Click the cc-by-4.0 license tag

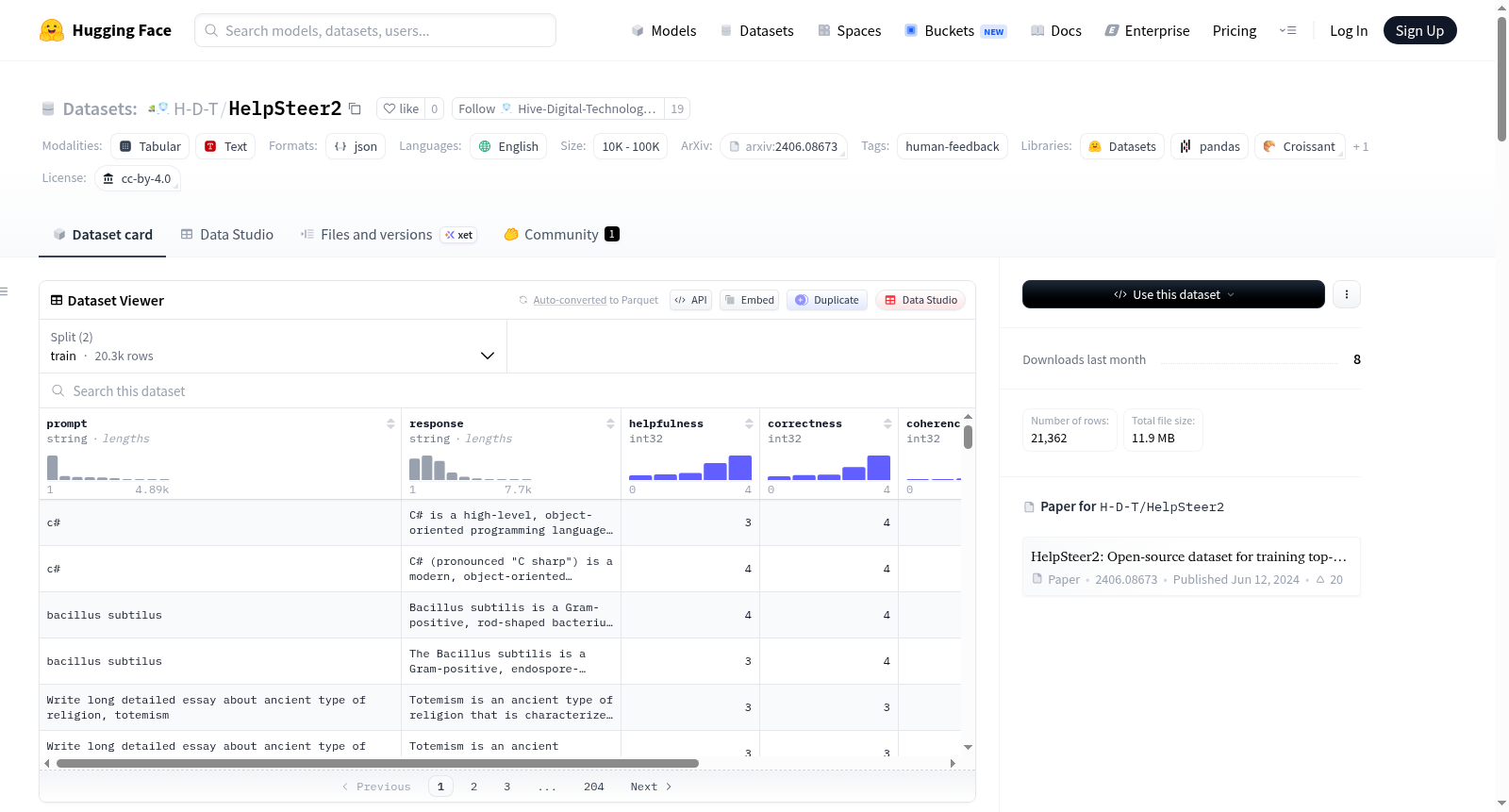point(138,178)
